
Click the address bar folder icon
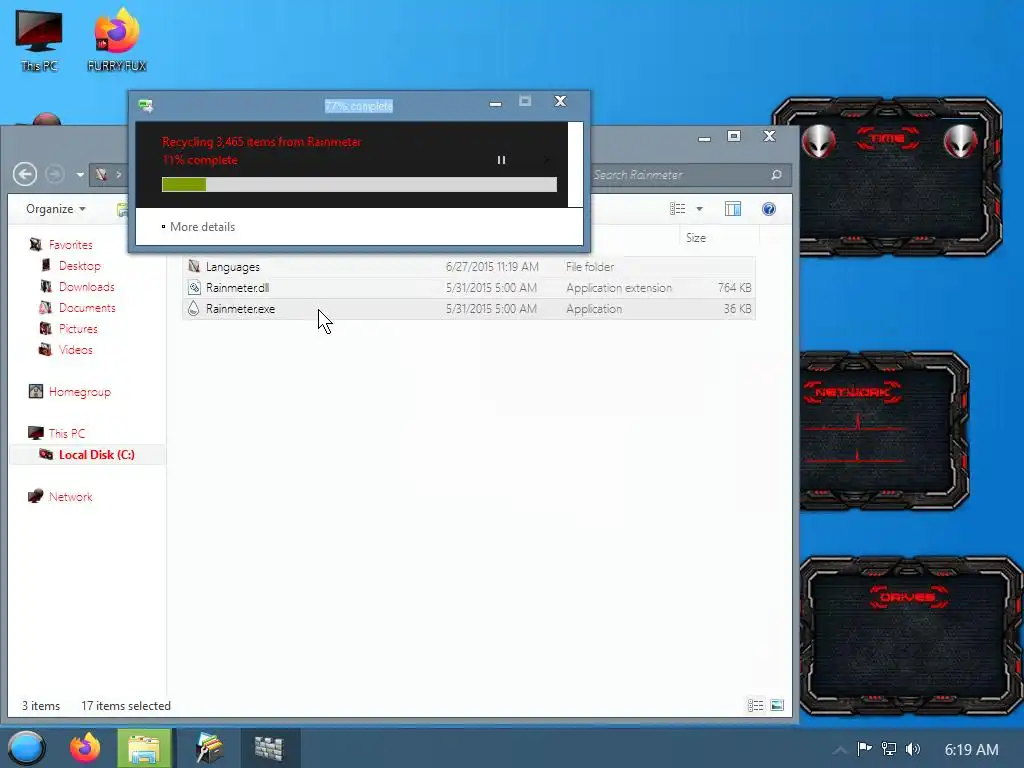101,174
